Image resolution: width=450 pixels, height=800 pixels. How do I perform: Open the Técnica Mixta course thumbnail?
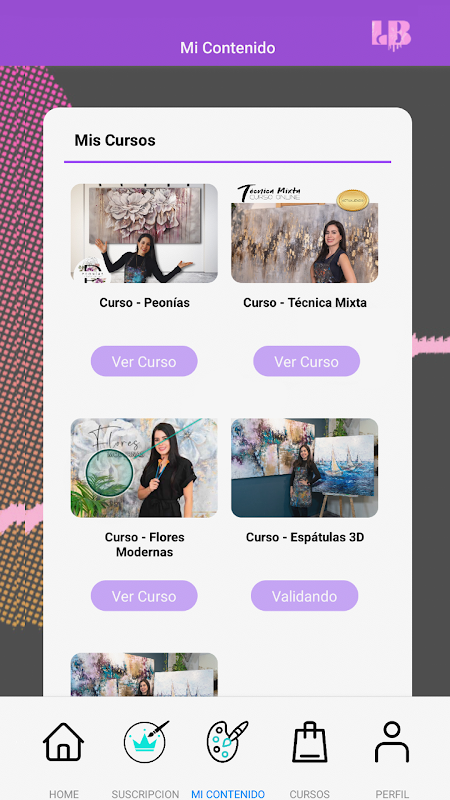(305, 233)
